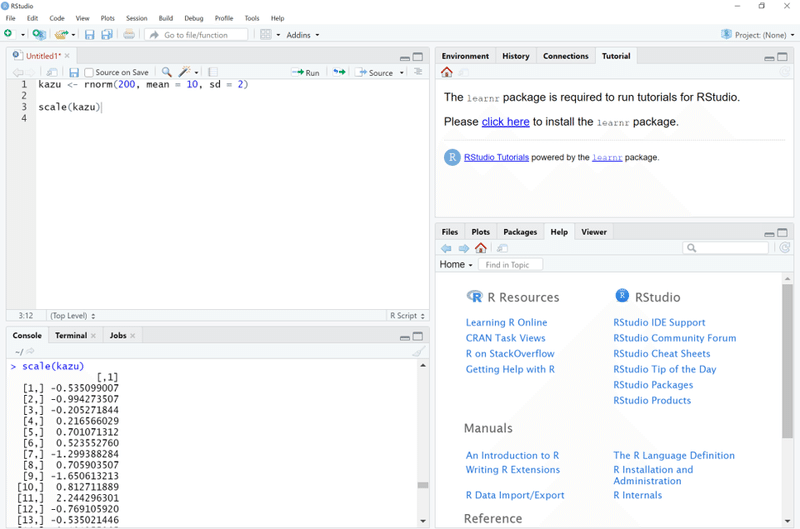
Task: Click the New File icon
Action: tap(8, 34)
